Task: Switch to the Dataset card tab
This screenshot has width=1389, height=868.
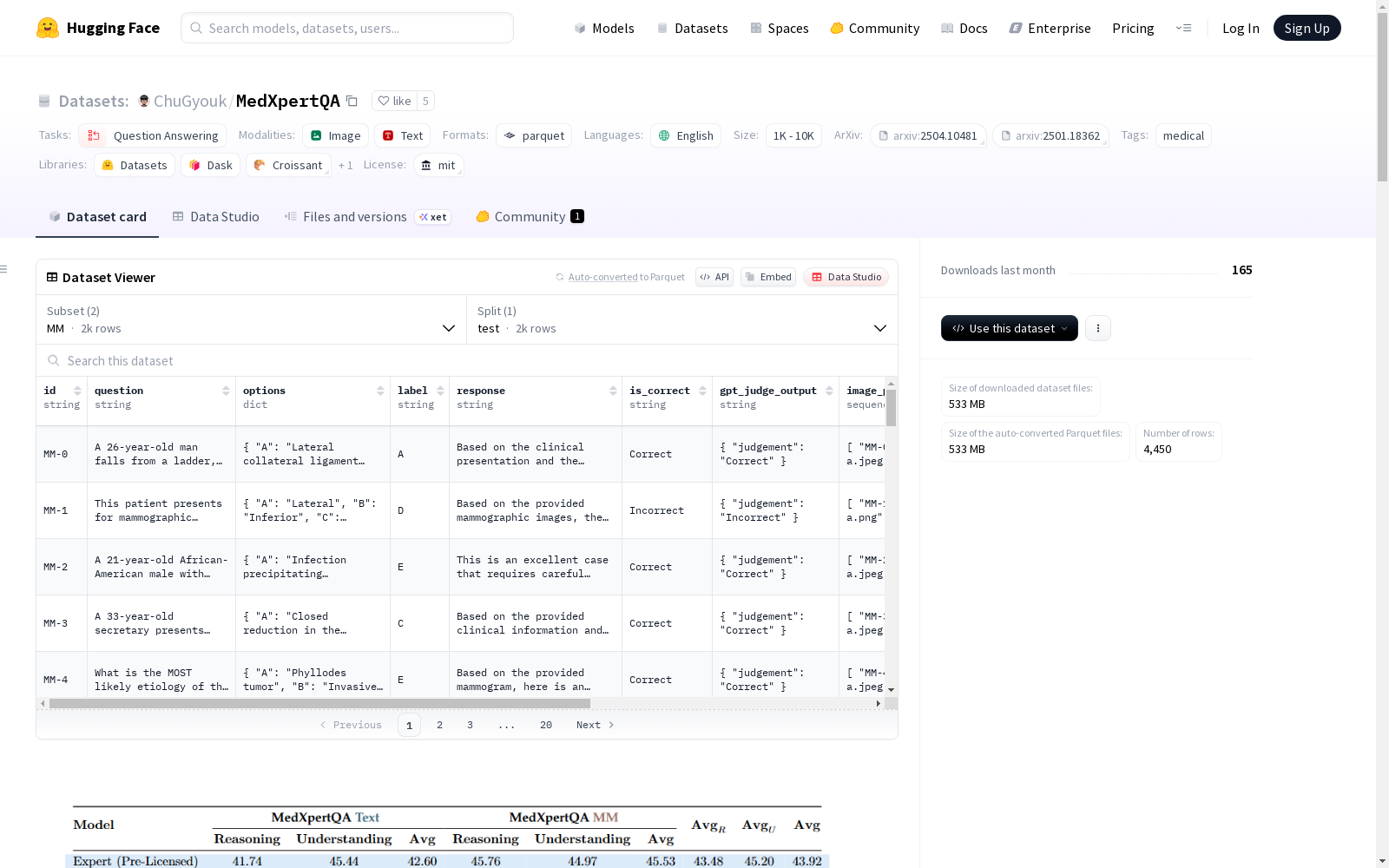Action: tap(97, 217)
